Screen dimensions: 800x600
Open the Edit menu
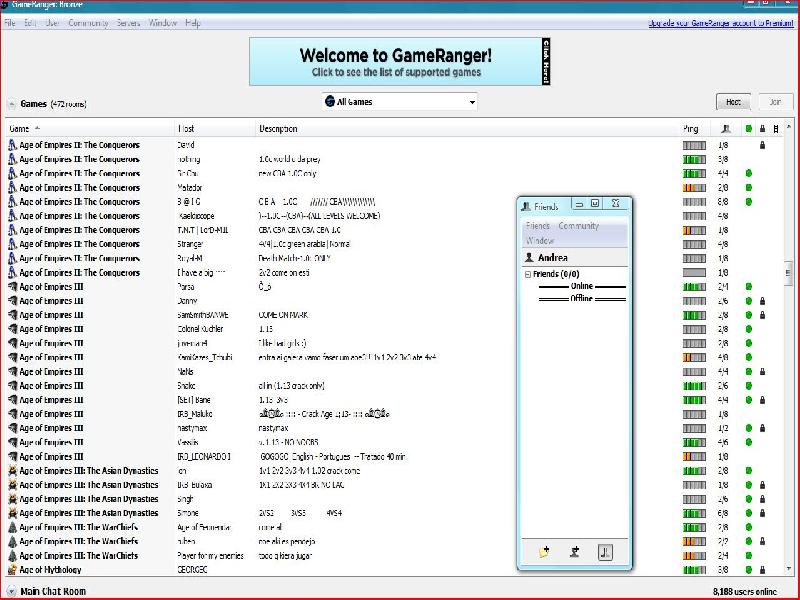coord(30,23)
